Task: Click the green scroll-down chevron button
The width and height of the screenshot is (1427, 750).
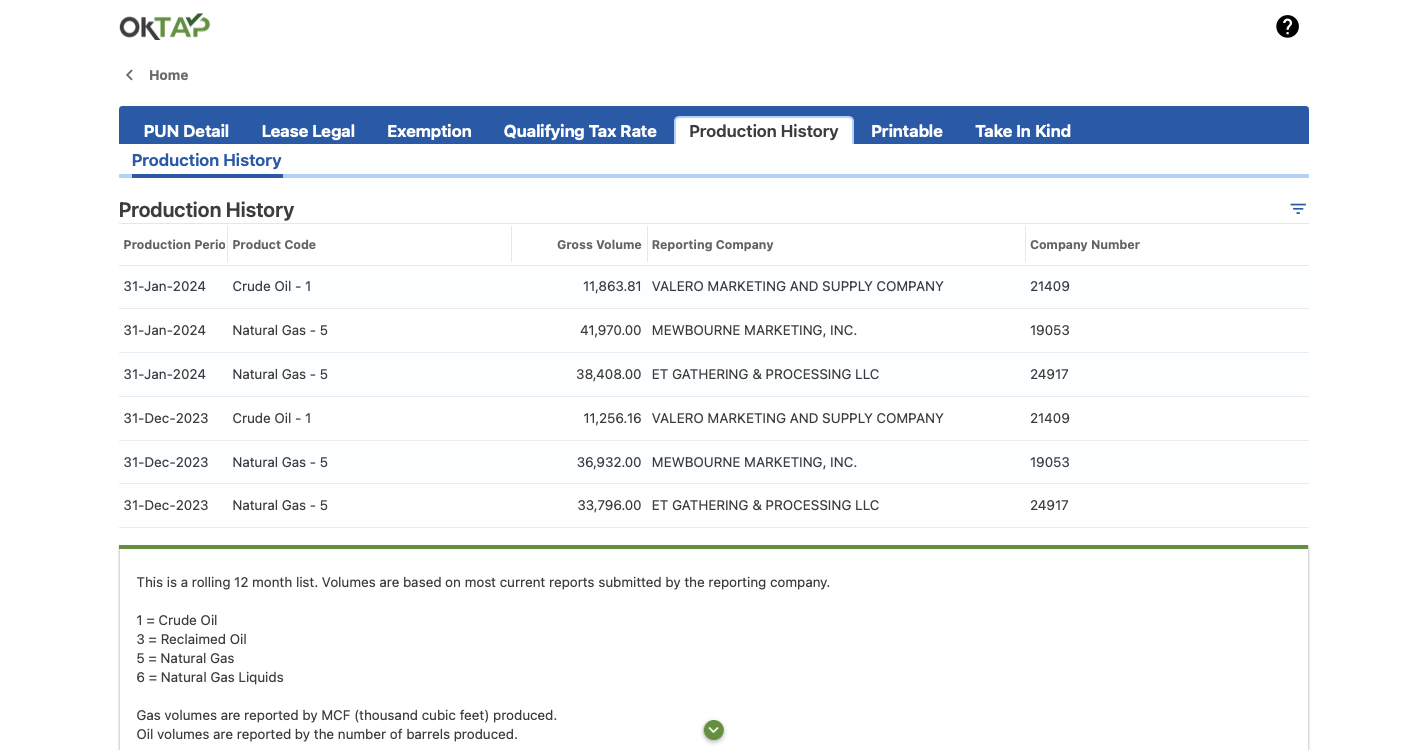Action: pos(713,730)
